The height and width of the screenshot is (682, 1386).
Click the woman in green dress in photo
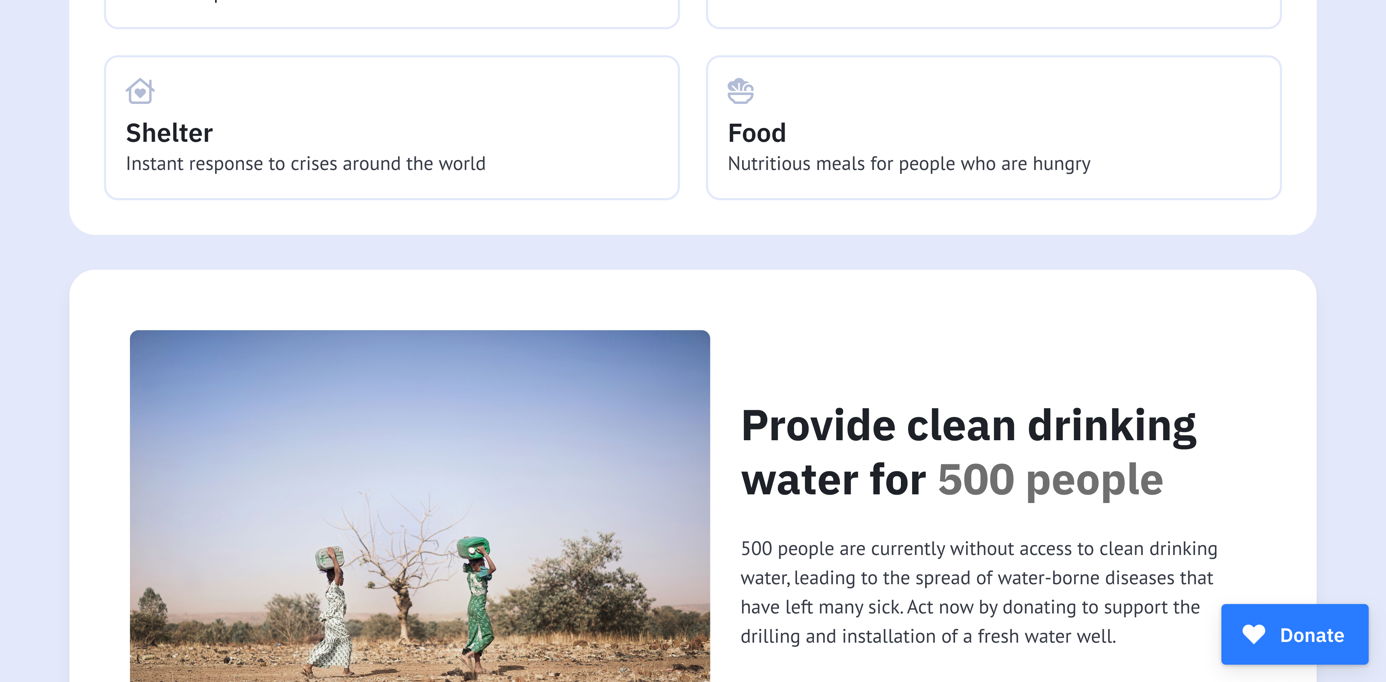click(x=478, y=605)
